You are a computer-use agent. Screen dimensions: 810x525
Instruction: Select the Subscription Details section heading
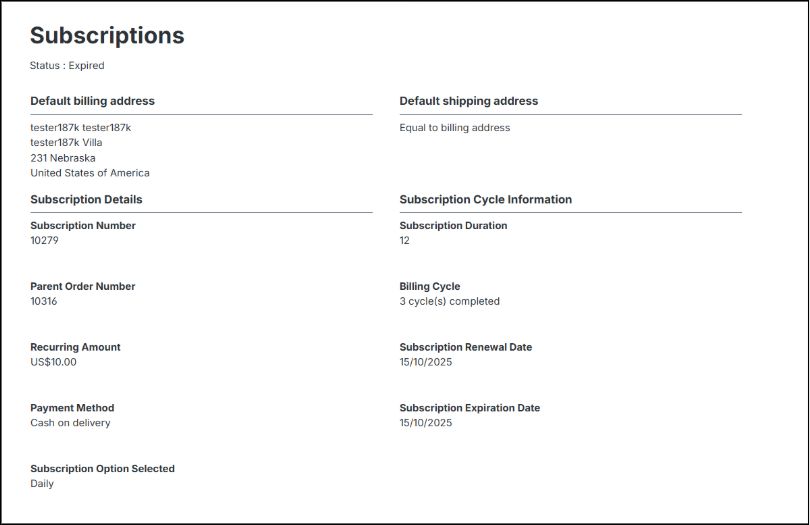[86, 200]
